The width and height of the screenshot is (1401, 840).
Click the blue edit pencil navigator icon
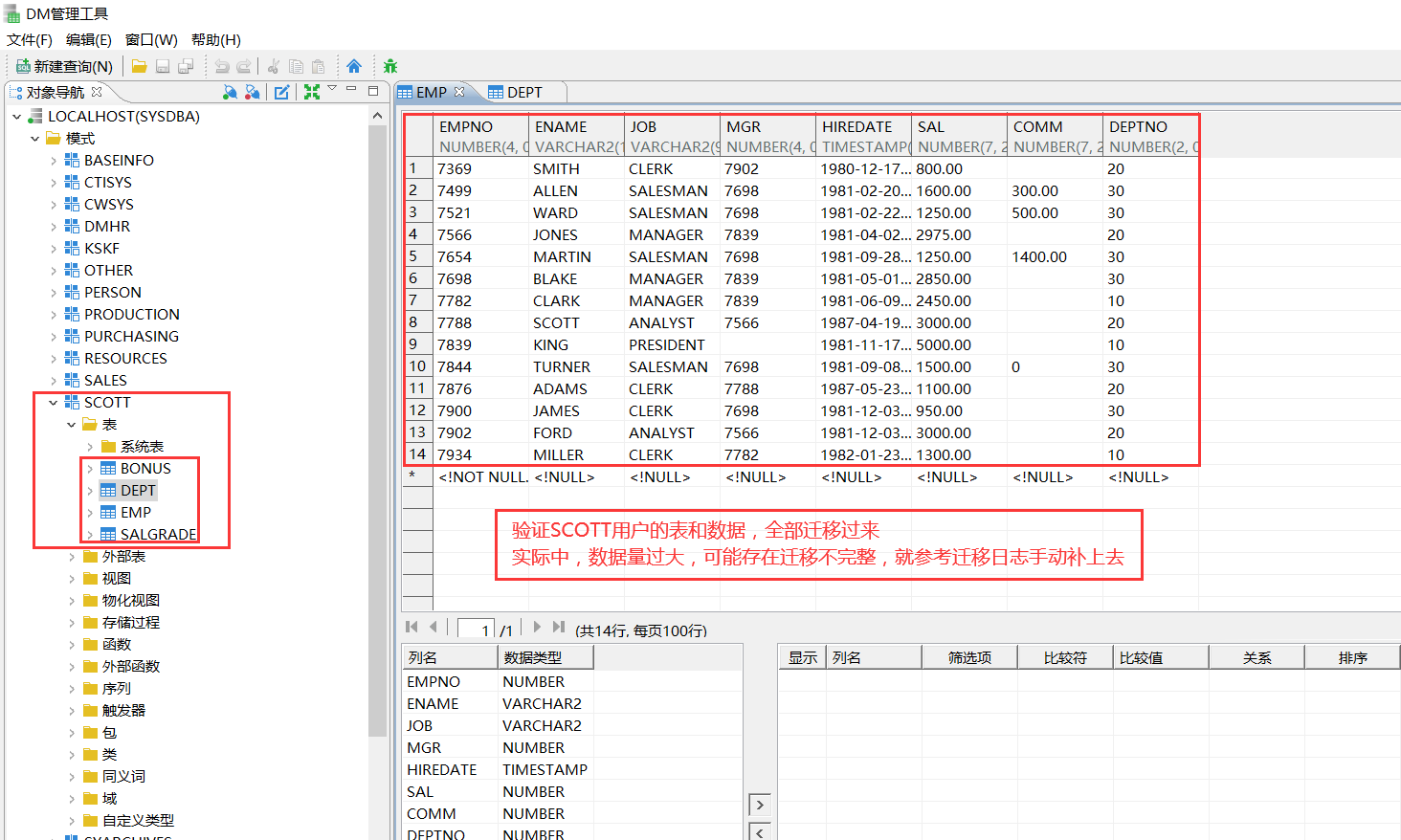coord(282,92)
